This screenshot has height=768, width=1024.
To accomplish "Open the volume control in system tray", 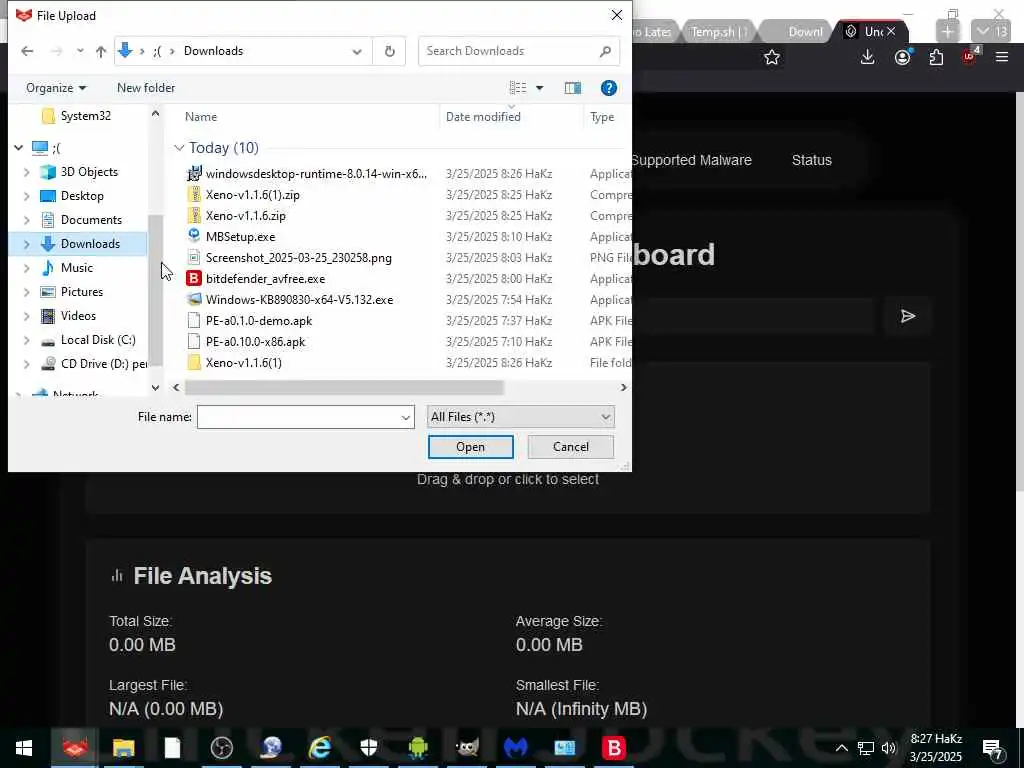I will 889,748.
